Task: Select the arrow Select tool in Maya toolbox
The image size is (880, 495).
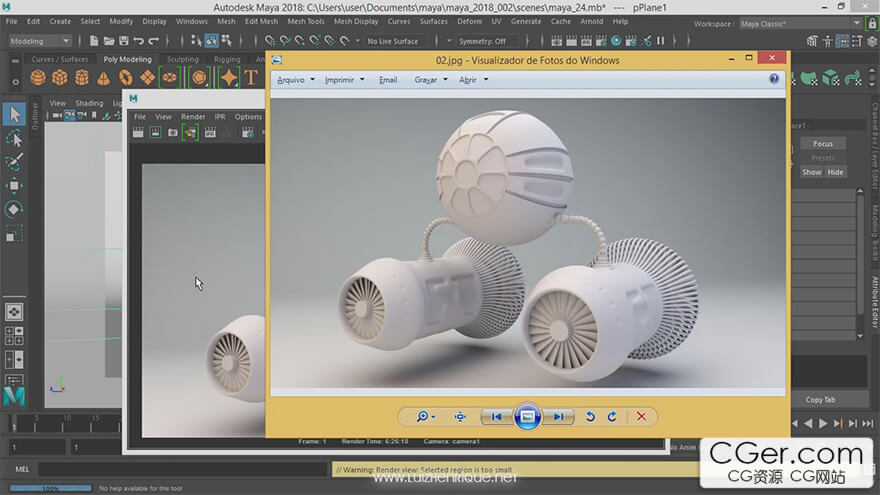Action: [x=14, y=114]
